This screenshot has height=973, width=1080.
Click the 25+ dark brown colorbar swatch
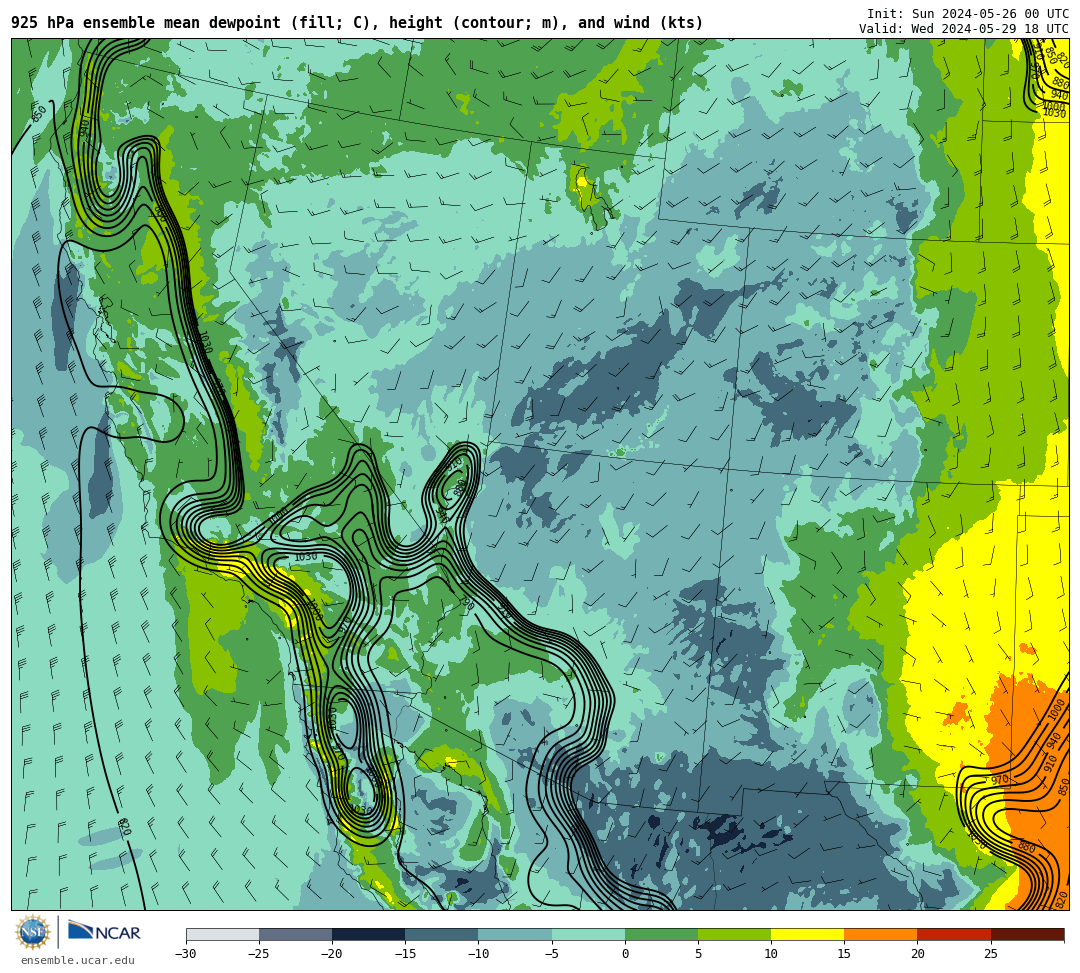(x=1027, y=934)
